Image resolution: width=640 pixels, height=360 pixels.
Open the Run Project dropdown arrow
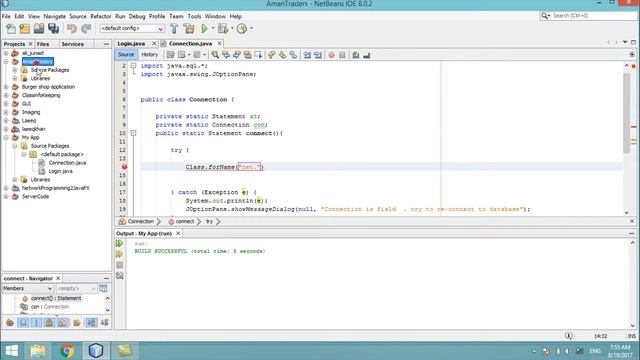pyautogui.click(x=213, y=29)
